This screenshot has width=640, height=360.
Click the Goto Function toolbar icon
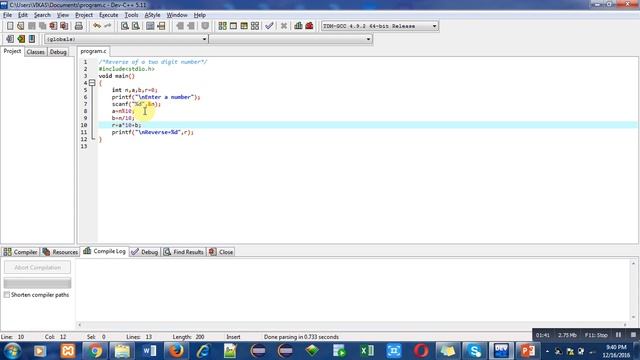(150, 26)
